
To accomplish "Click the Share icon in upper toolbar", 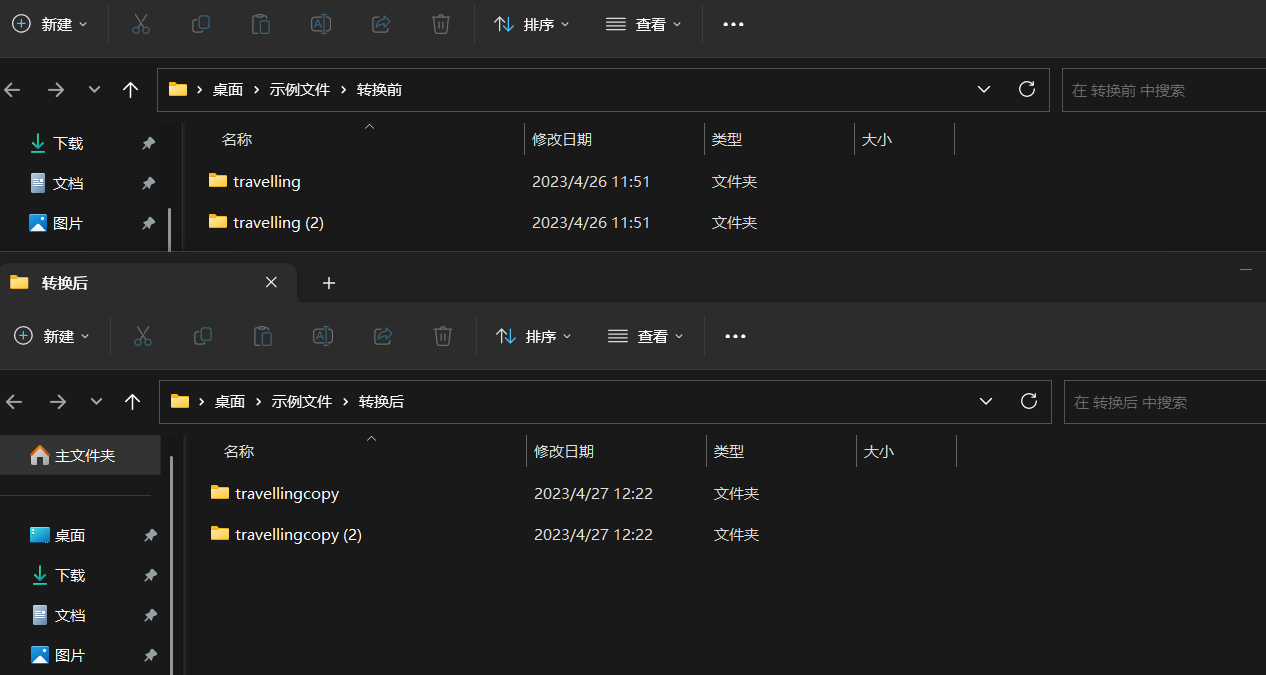I will (381, 24).
